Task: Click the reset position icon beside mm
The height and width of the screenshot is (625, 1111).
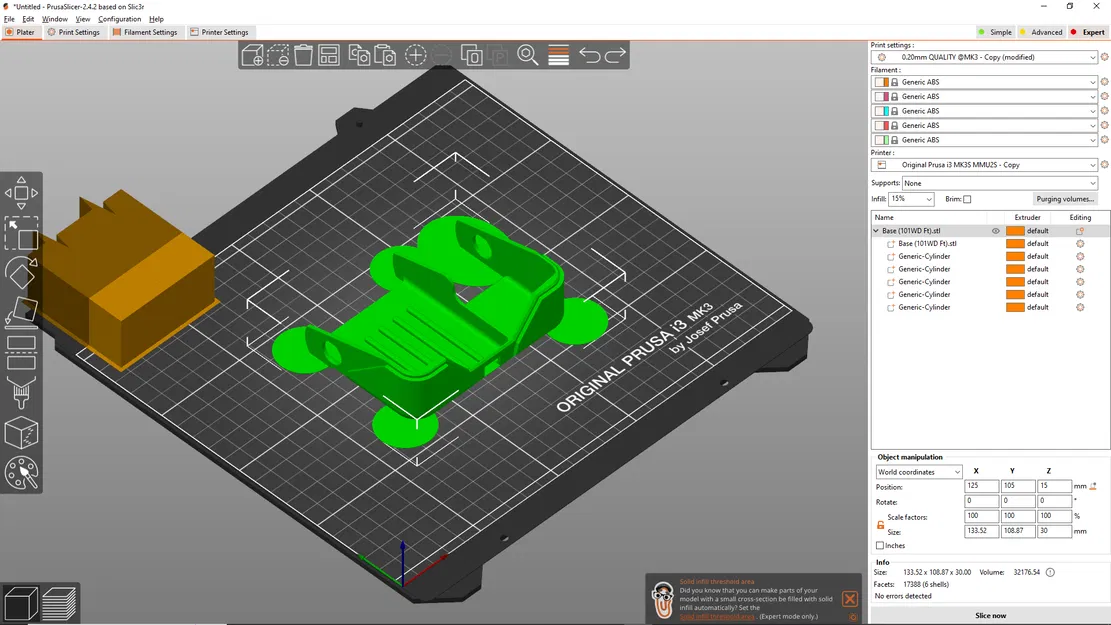Action: (1093, 486)
